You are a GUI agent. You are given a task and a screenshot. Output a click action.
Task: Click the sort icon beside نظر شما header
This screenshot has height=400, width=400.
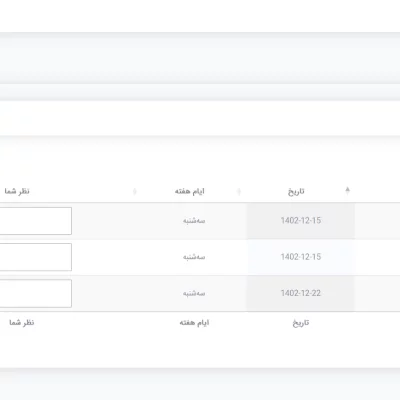(135, 191)
